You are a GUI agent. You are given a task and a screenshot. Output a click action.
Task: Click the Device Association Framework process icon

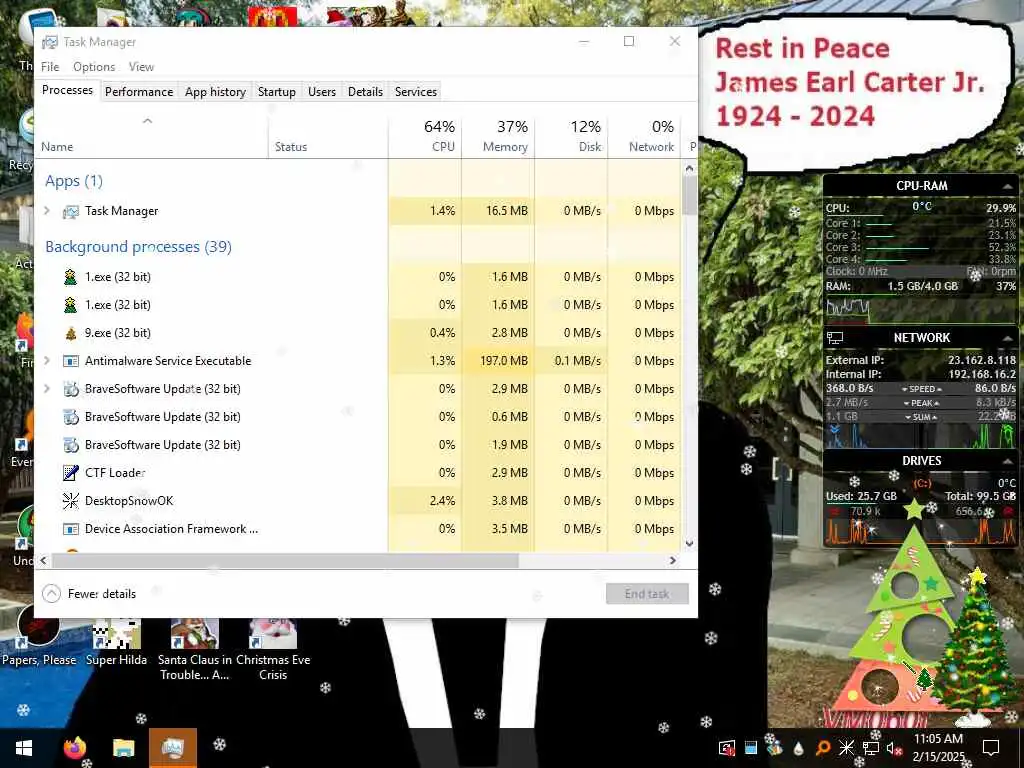click(x=71, y=529)
